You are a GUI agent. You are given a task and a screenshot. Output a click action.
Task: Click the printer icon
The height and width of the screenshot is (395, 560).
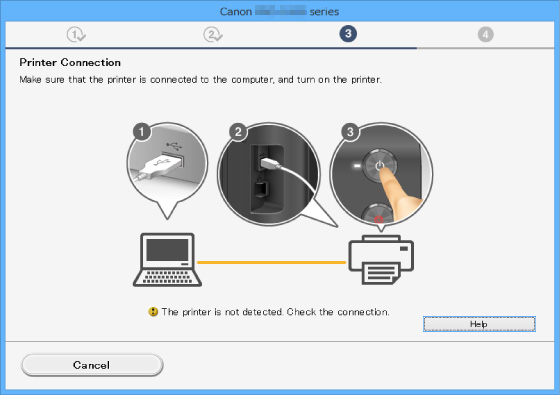pos(381,260)
